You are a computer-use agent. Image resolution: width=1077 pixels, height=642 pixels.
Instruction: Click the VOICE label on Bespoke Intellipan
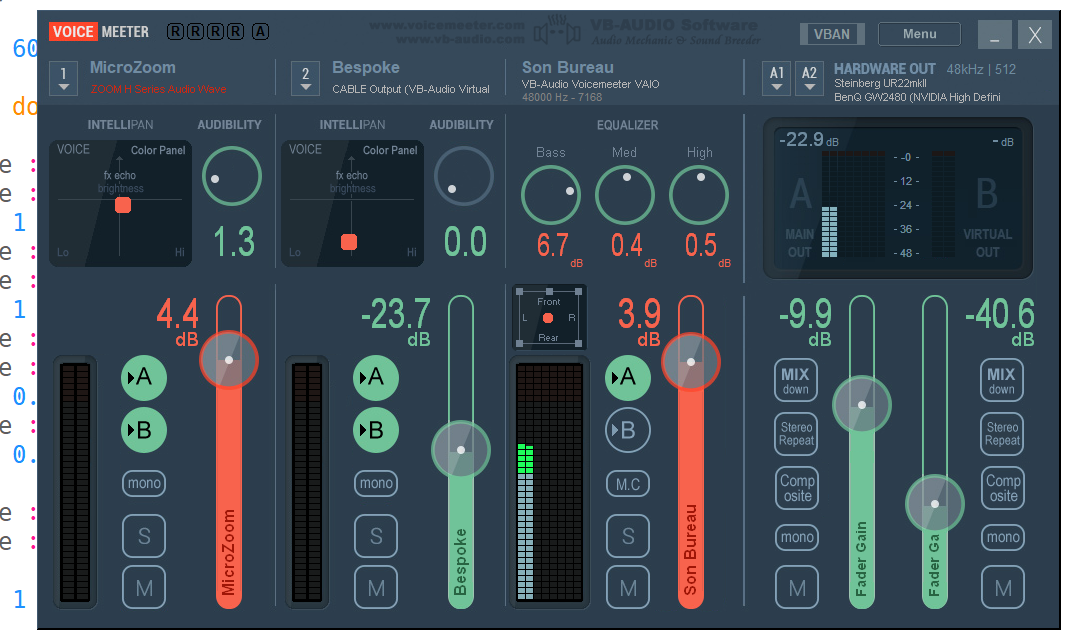pyautogui.click(x=306, y=150)
